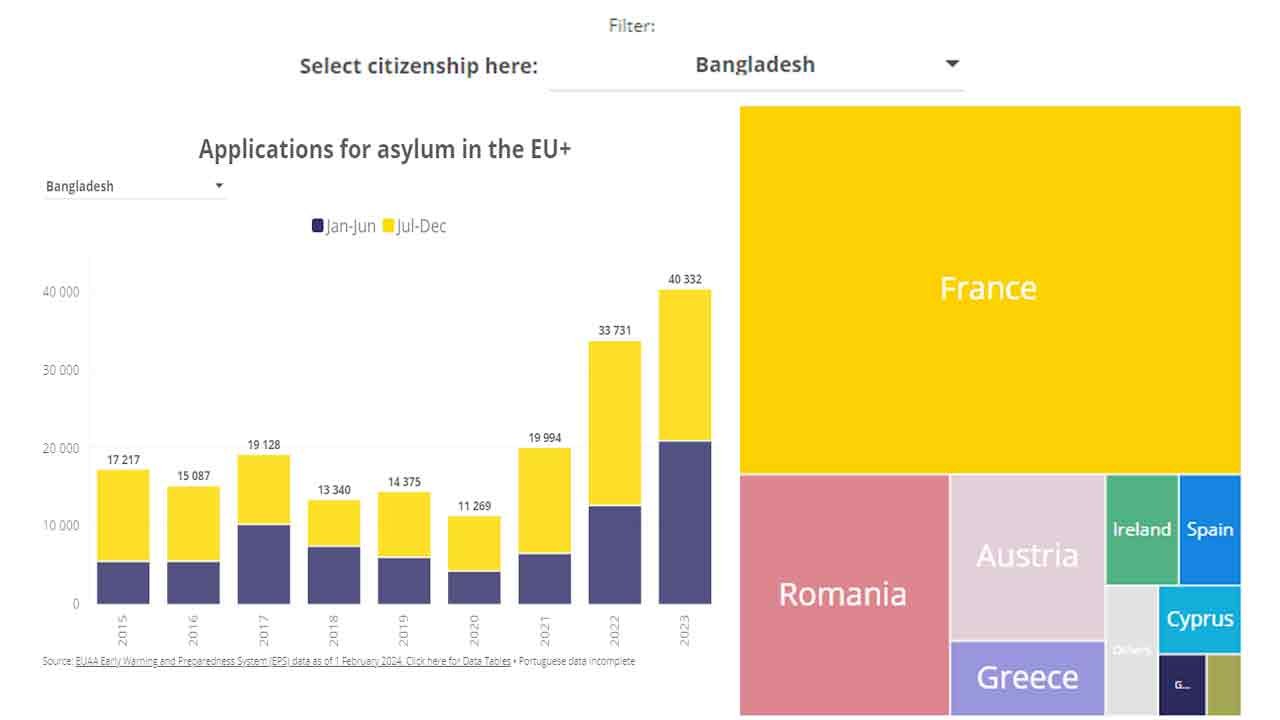Select the Romania treemap tile
The height and width of the screenshot is (720, 1280).
click(x=844, y=595)
